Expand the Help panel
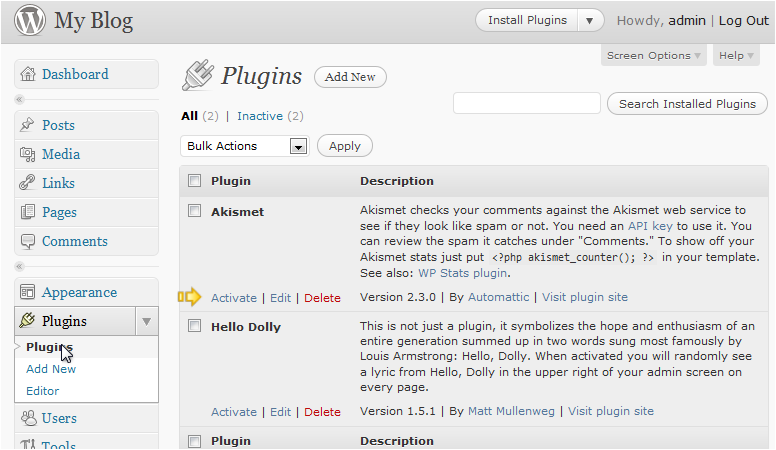 point(736,55)
